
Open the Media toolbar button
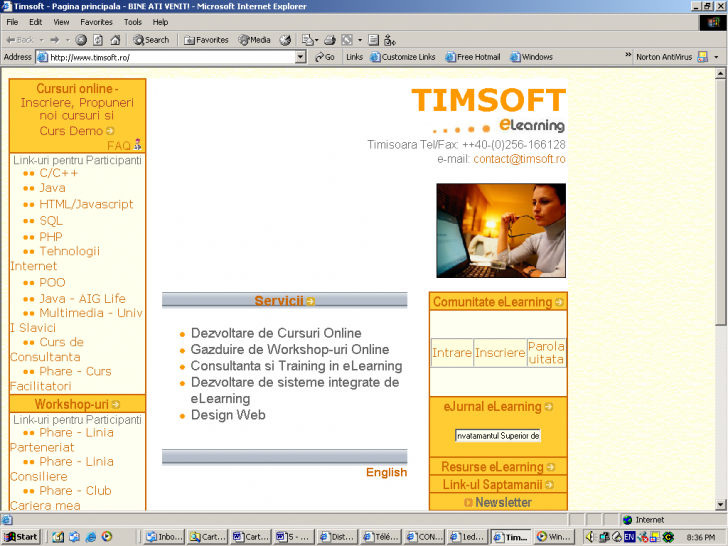click(254, 40)
